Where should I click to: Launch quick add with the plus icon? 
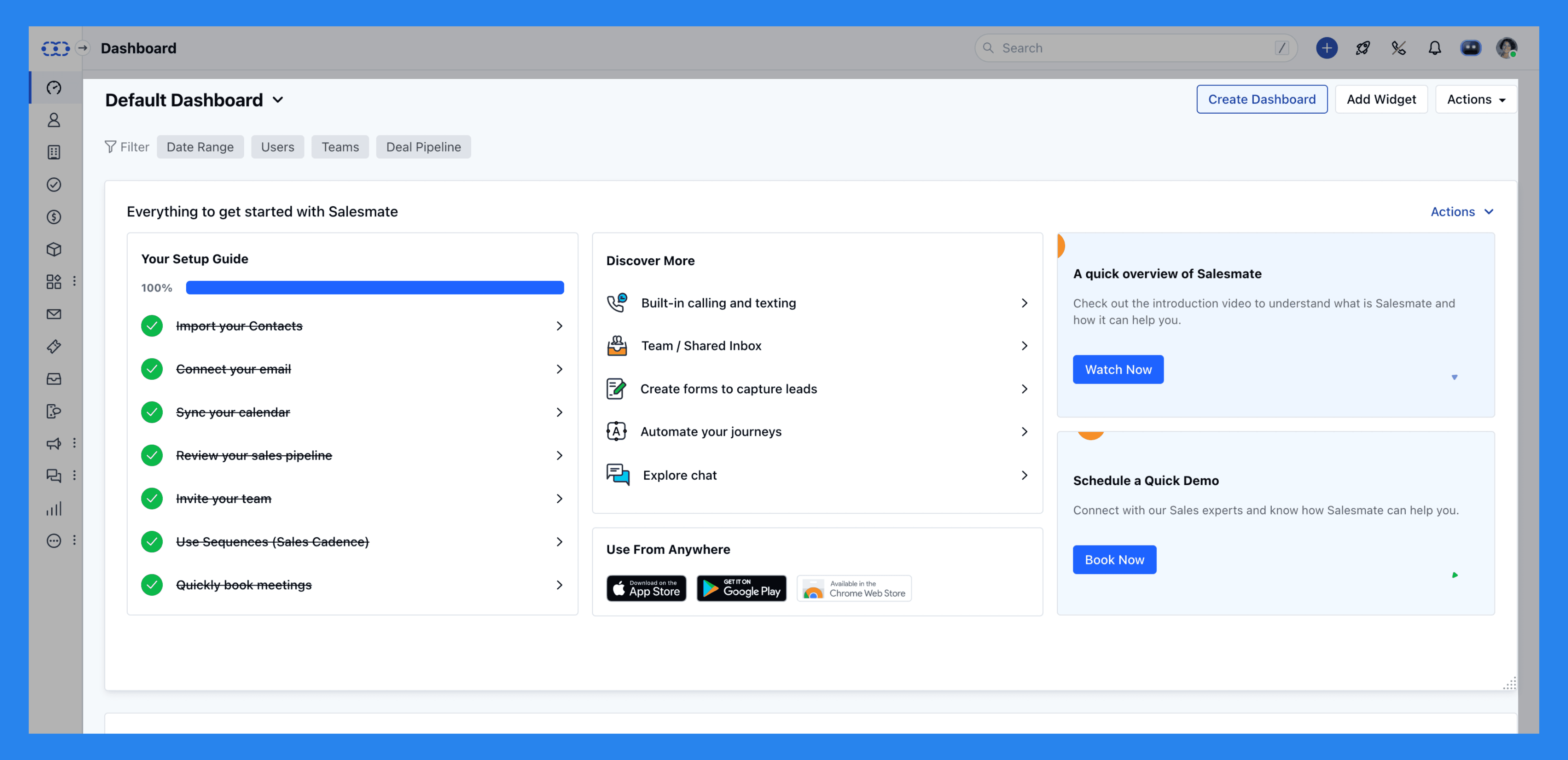tap(1327, 48)
